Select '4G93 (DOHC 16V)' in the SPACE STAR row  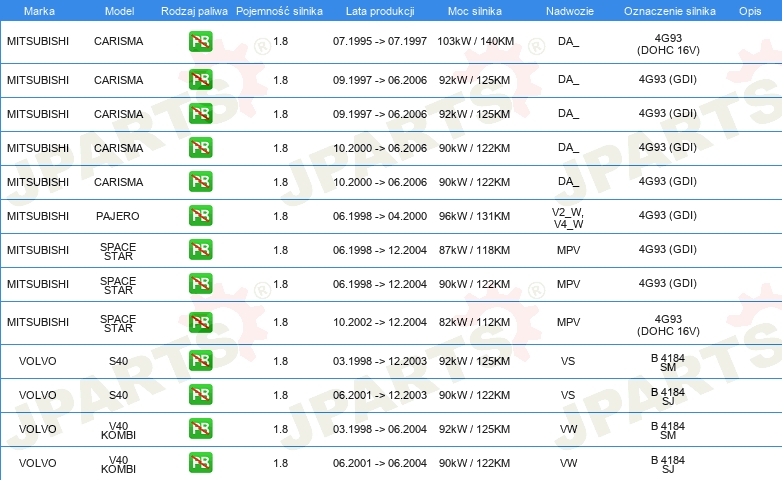(668, 325)
